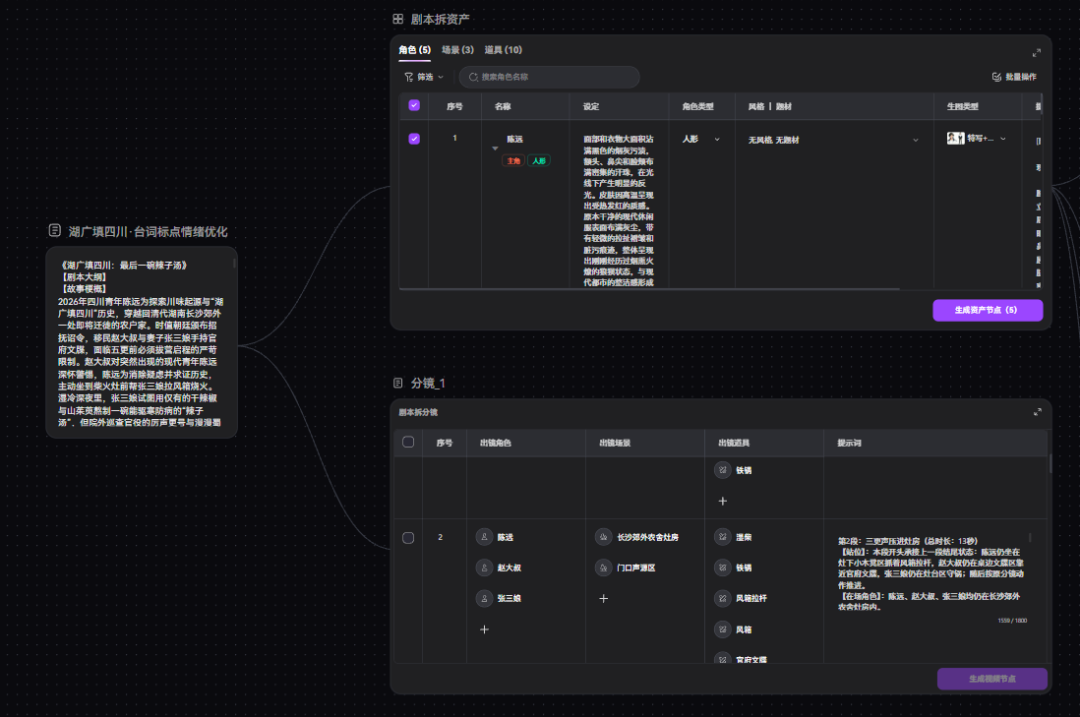Uncheck the checkbox for the 陈远 role row
The image size is (1080, 717).
click(x=414, y=138)
